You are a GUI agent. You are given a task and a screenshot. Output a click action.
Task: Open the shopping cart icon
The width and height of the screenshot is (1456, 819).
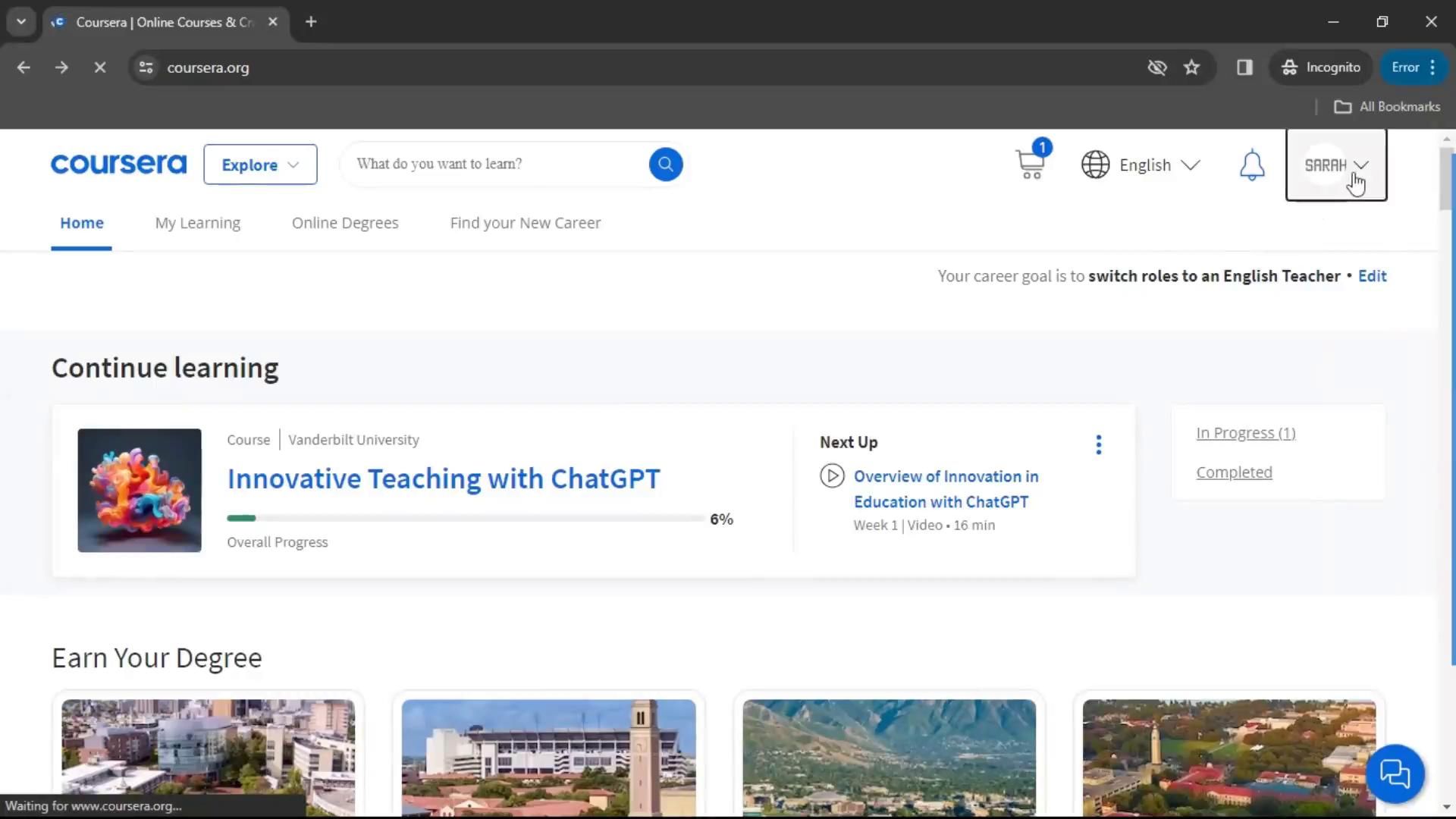coord(1030,164)
